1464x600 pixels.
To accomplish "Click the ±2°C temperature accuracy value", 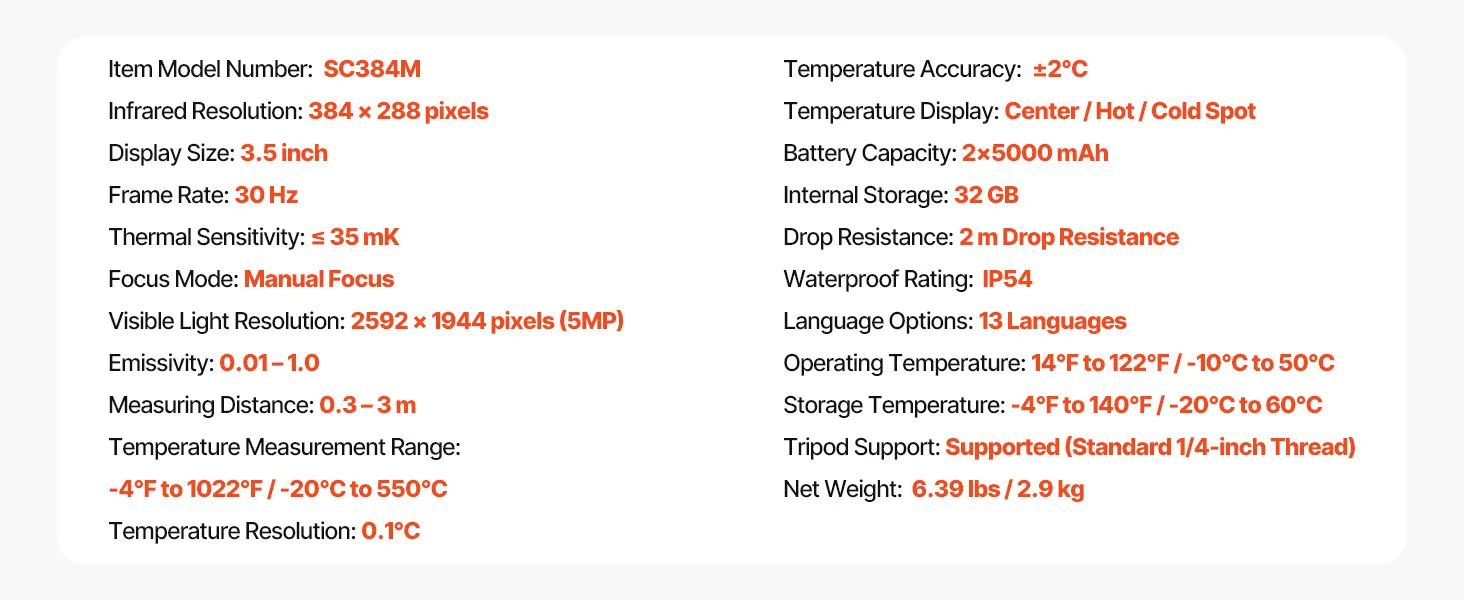I will point(1059,69).
